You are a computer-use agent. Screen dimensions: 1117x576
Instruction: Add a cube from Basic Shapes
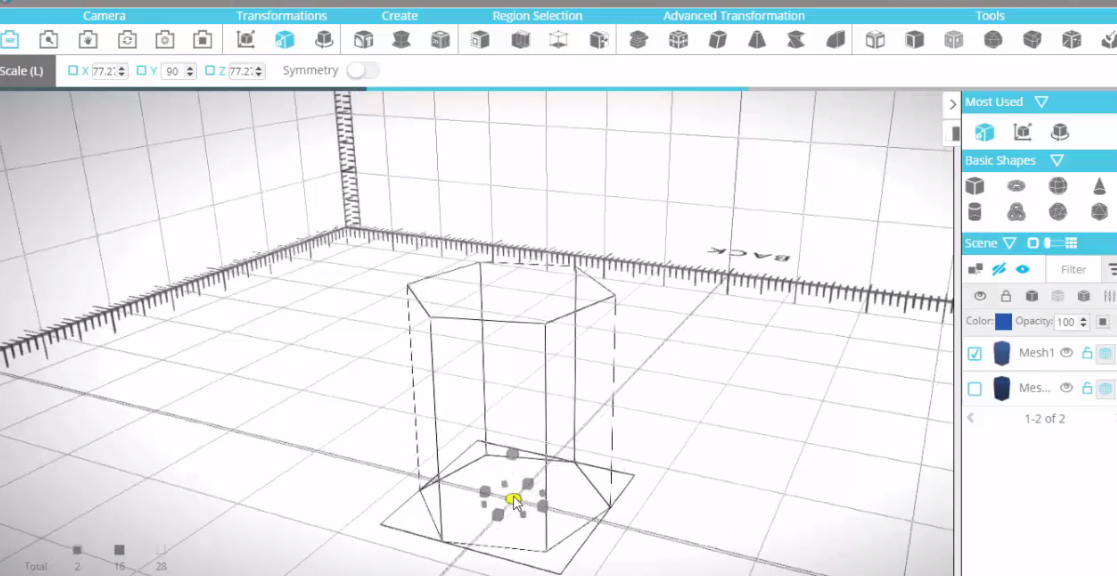coord(975,187)
